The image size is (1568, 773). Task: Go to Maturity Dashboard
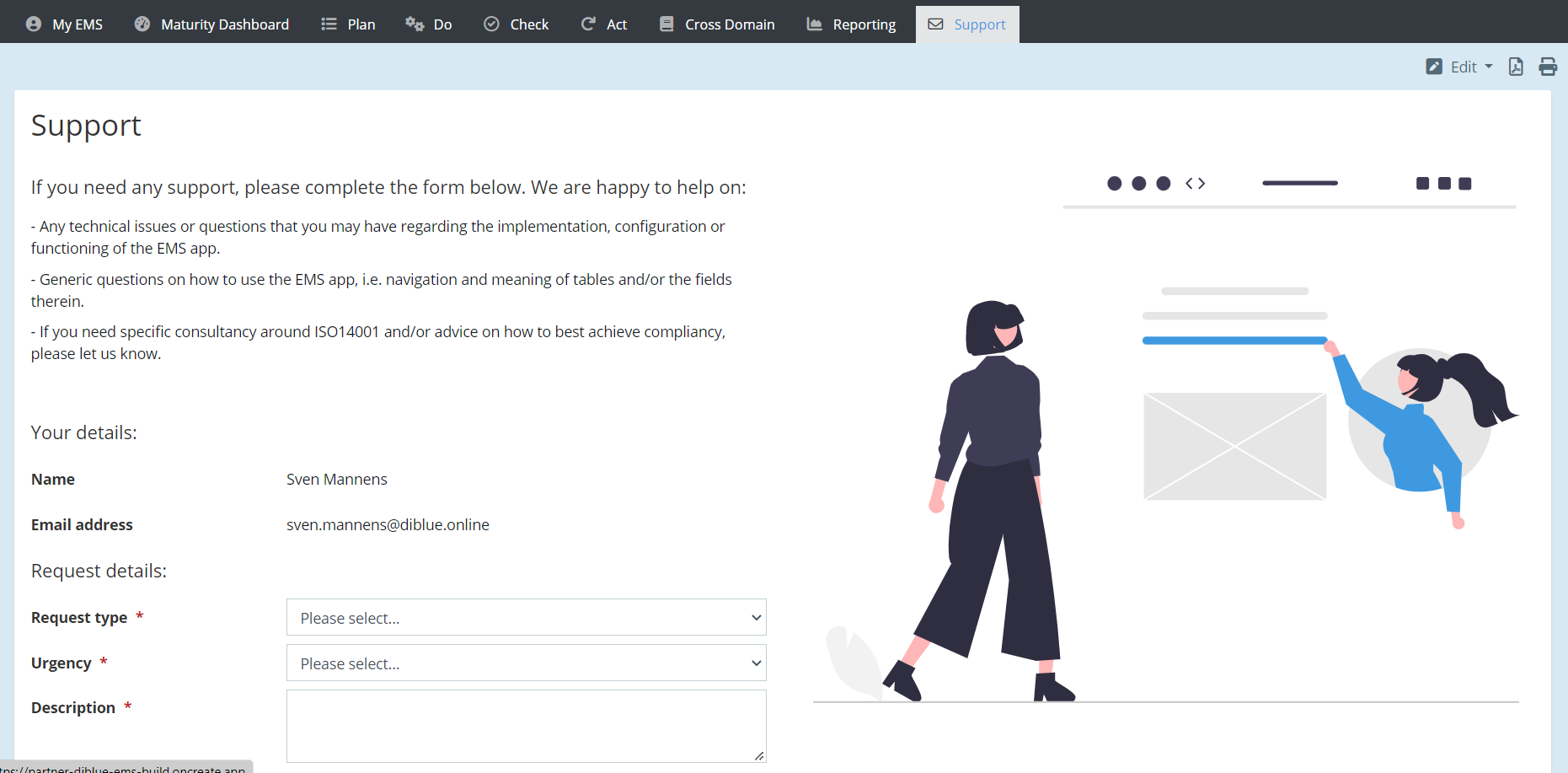coord(224,24)
